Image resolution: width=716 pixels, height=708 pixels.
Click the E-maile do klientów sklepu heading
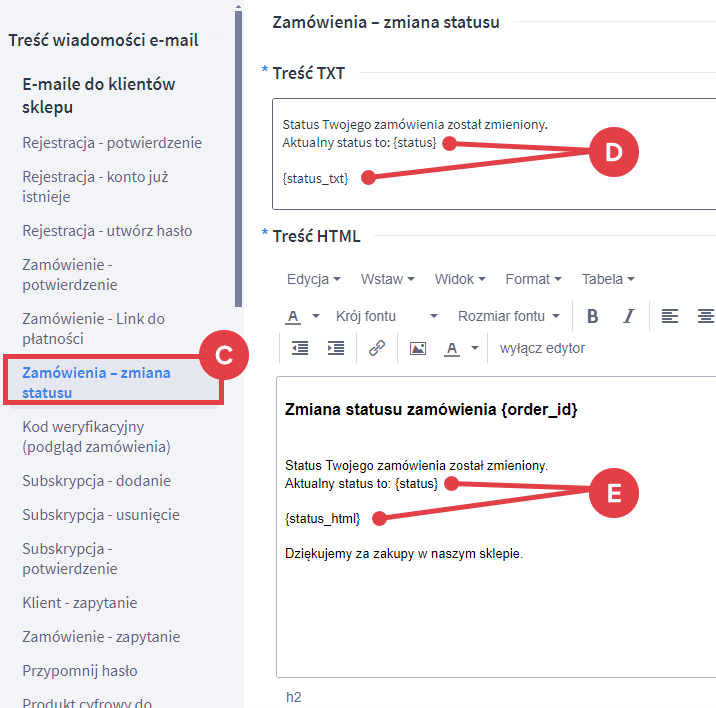[x=98, y=96]
